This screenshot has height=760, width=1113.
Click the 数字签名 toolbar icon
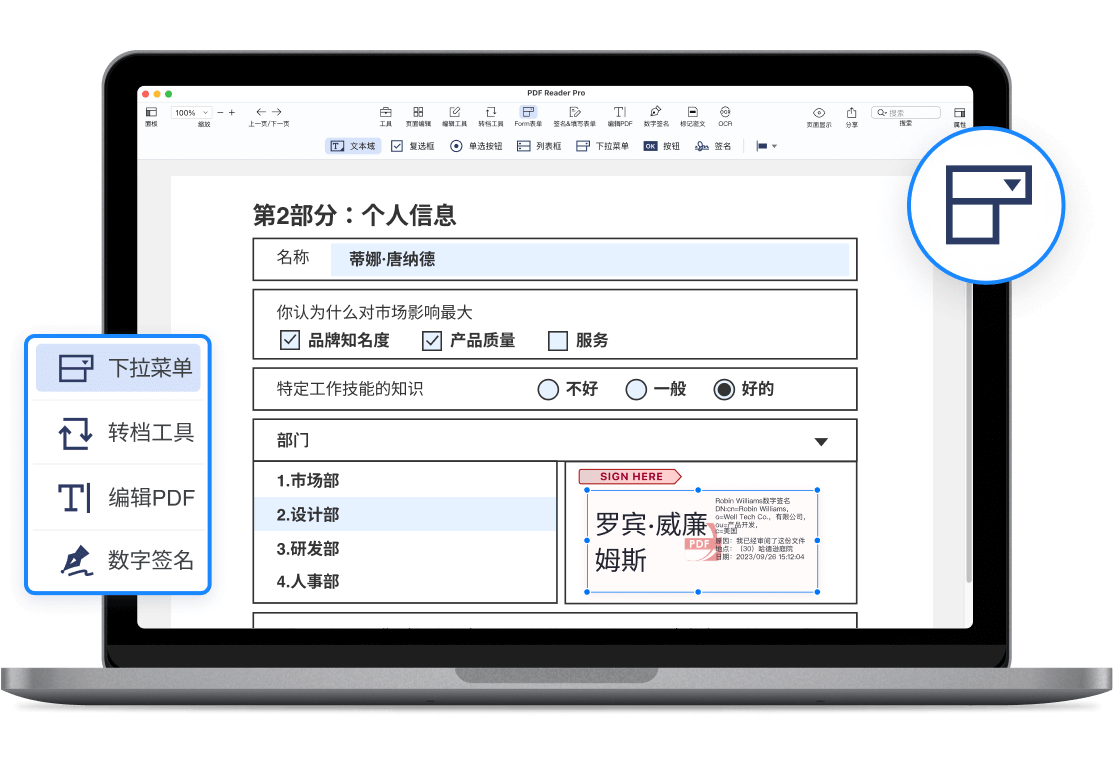656,113
